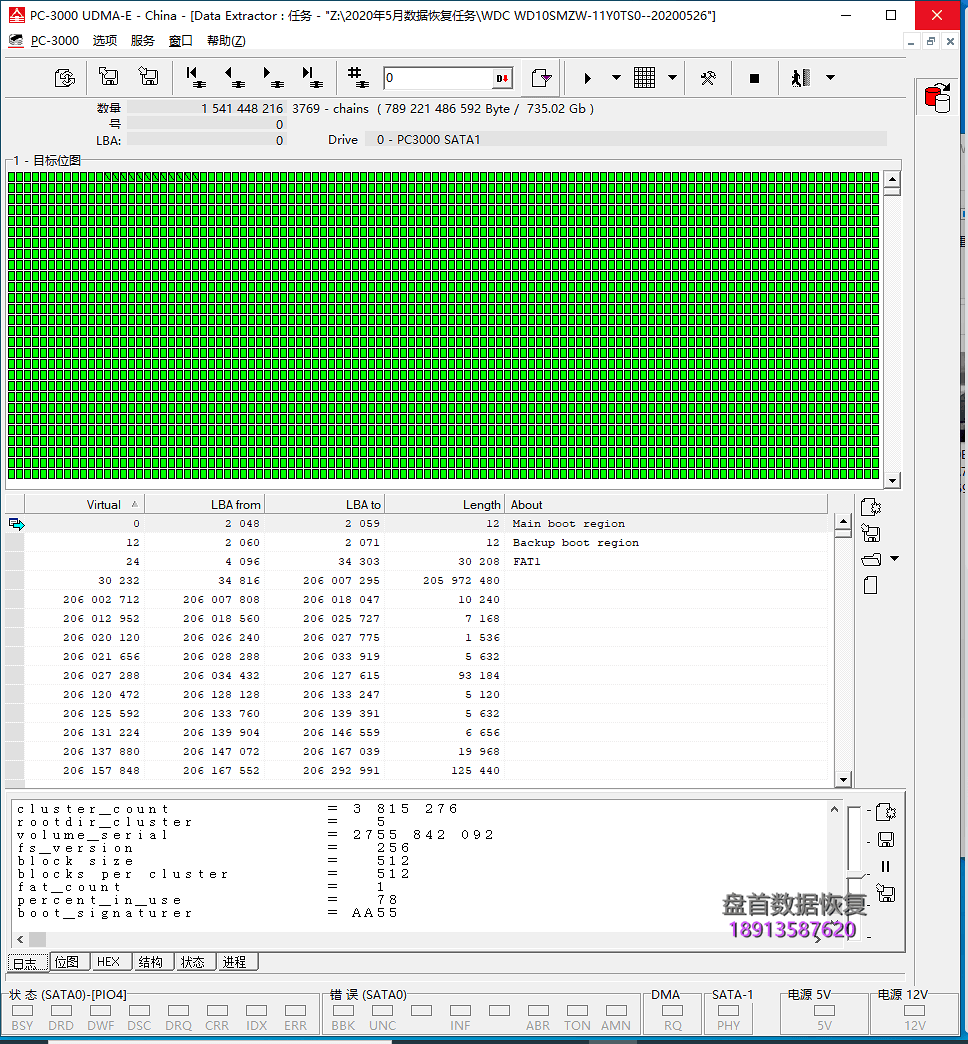
Task: Start the process with play button
Action: point(587,78)
